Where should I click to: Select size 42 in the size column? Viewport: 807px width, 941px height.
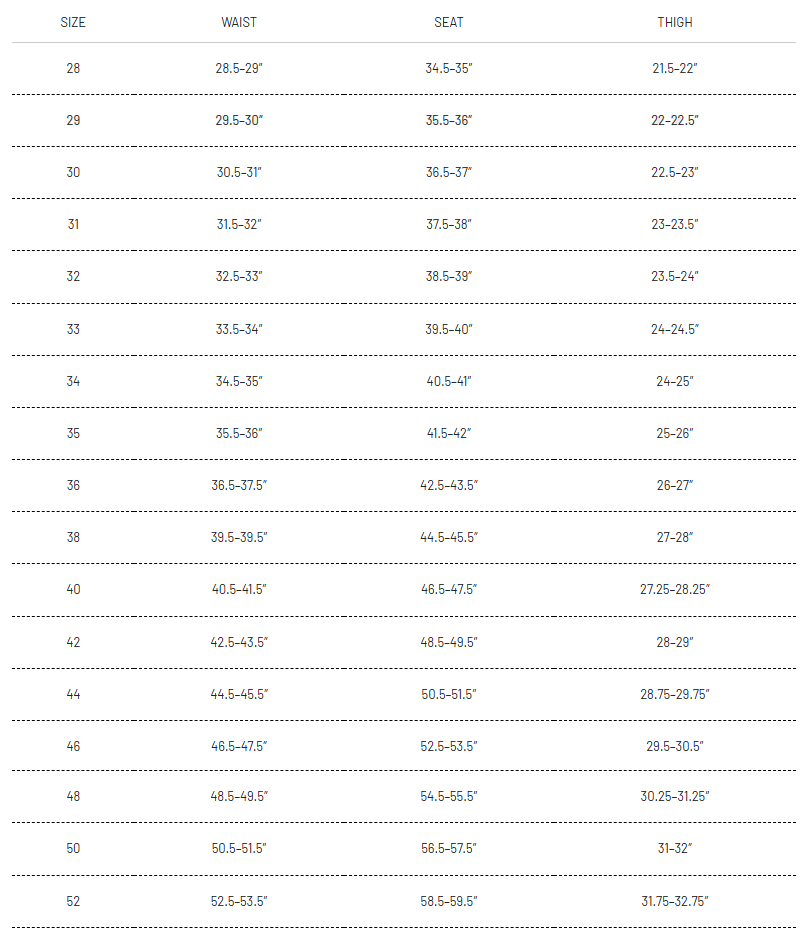pyautogui.click(x=73, y=642)
